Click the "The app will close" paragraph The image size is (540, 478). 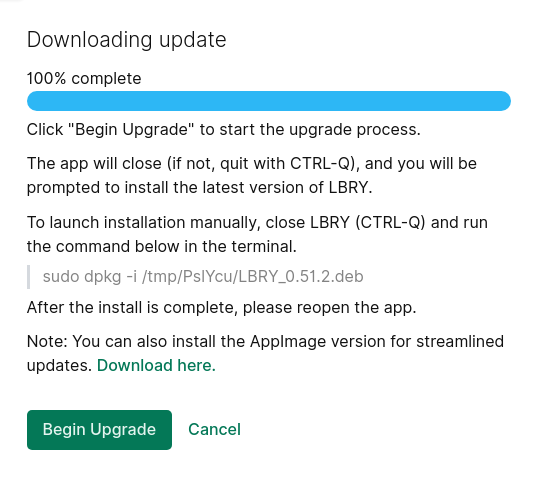tap(252, 175)
